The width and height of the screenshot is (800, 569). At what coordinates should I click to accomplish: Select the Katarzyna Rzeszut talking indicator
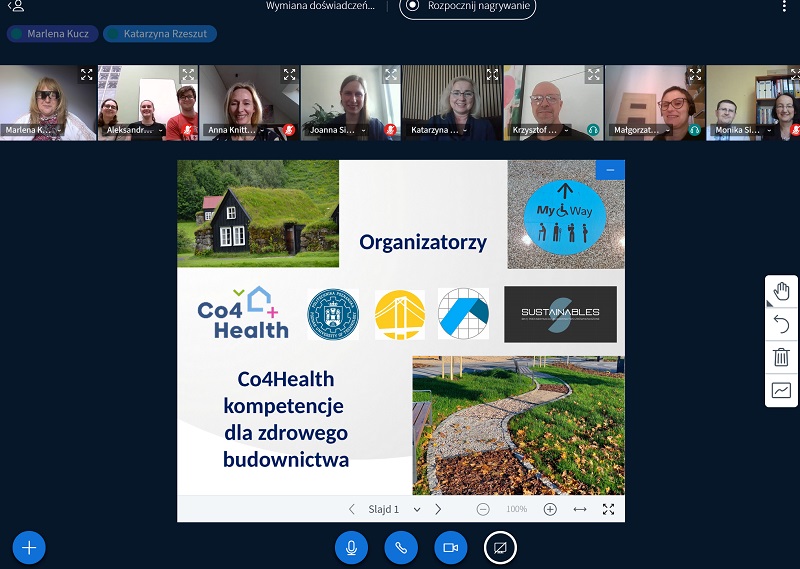tap(160, 34)
